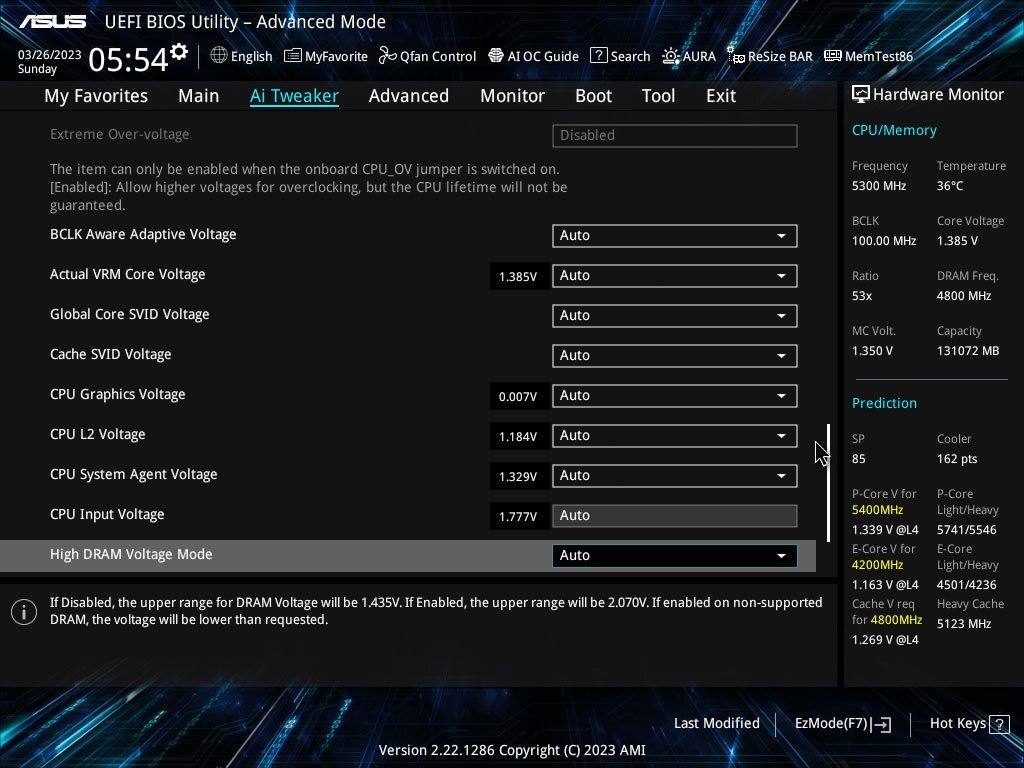The image size is (1024, 768).
Task: Click the 4200MHz E-Core prediction value
Action: 877,565
